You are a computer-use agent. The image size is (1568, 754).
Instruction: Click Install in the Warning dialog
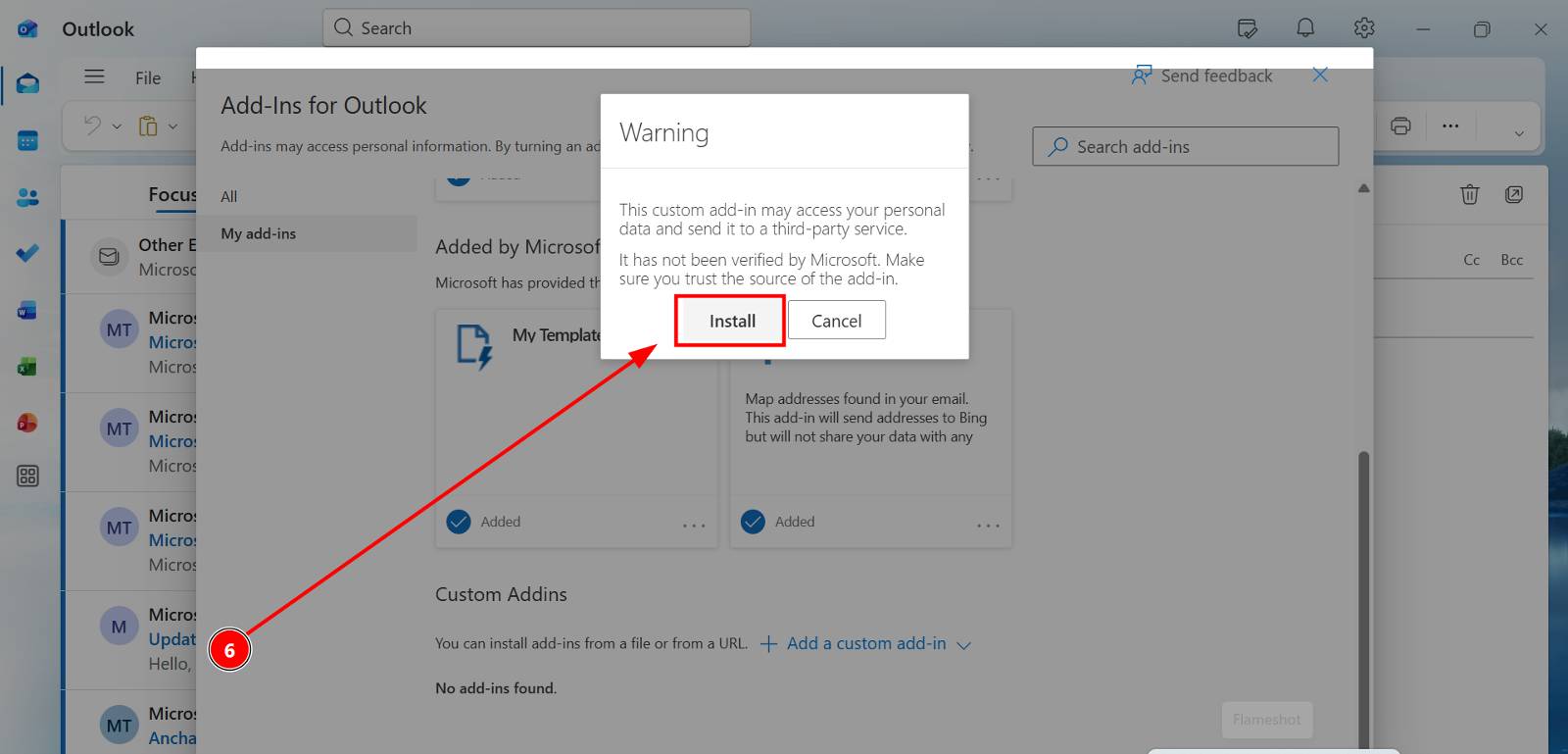click(x=731, y=321)
